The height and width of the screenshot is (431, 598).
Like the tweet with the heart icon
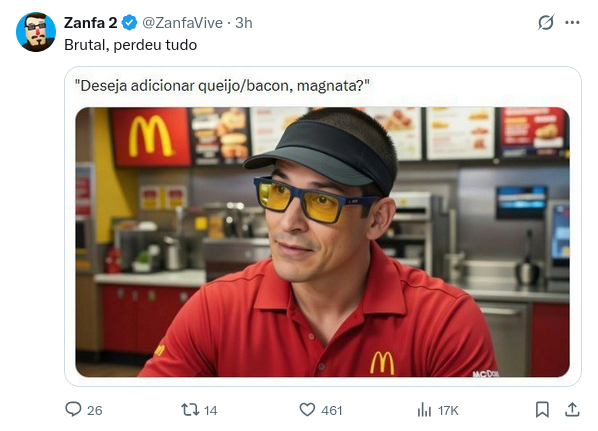[307, 410]
